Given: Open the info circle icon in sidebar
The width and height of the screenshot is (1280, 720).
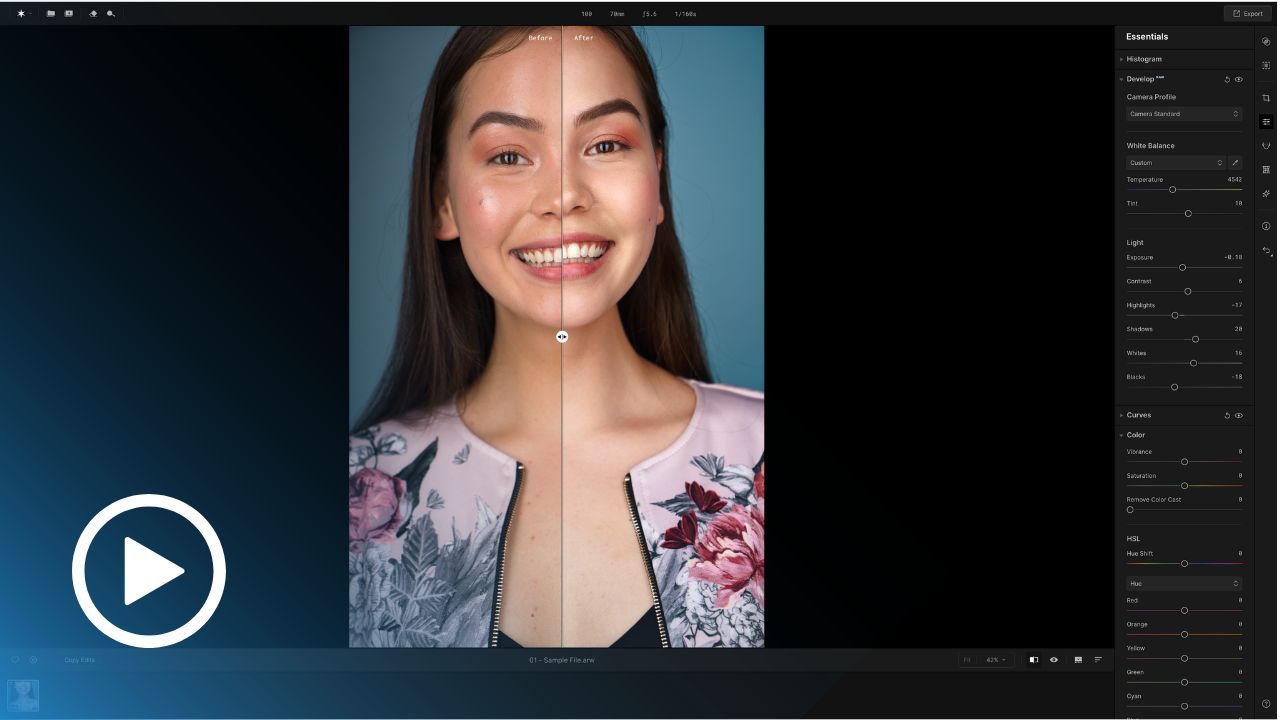Looking at the screenshot, I should pyautogui.click(x=1266, y=226).
